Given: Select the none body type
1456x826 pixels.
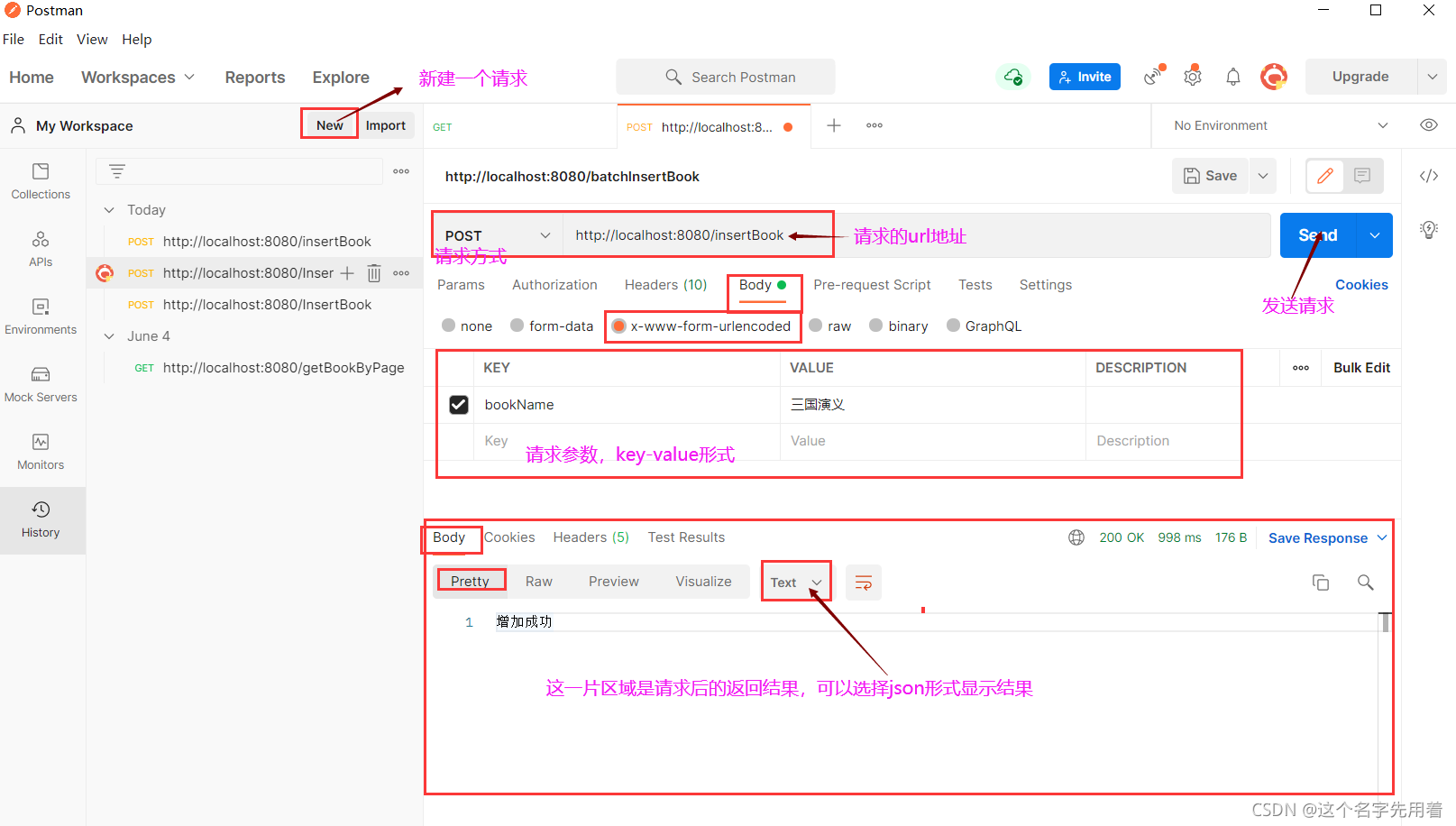Looking at the screenshot, I should (448, 326).
